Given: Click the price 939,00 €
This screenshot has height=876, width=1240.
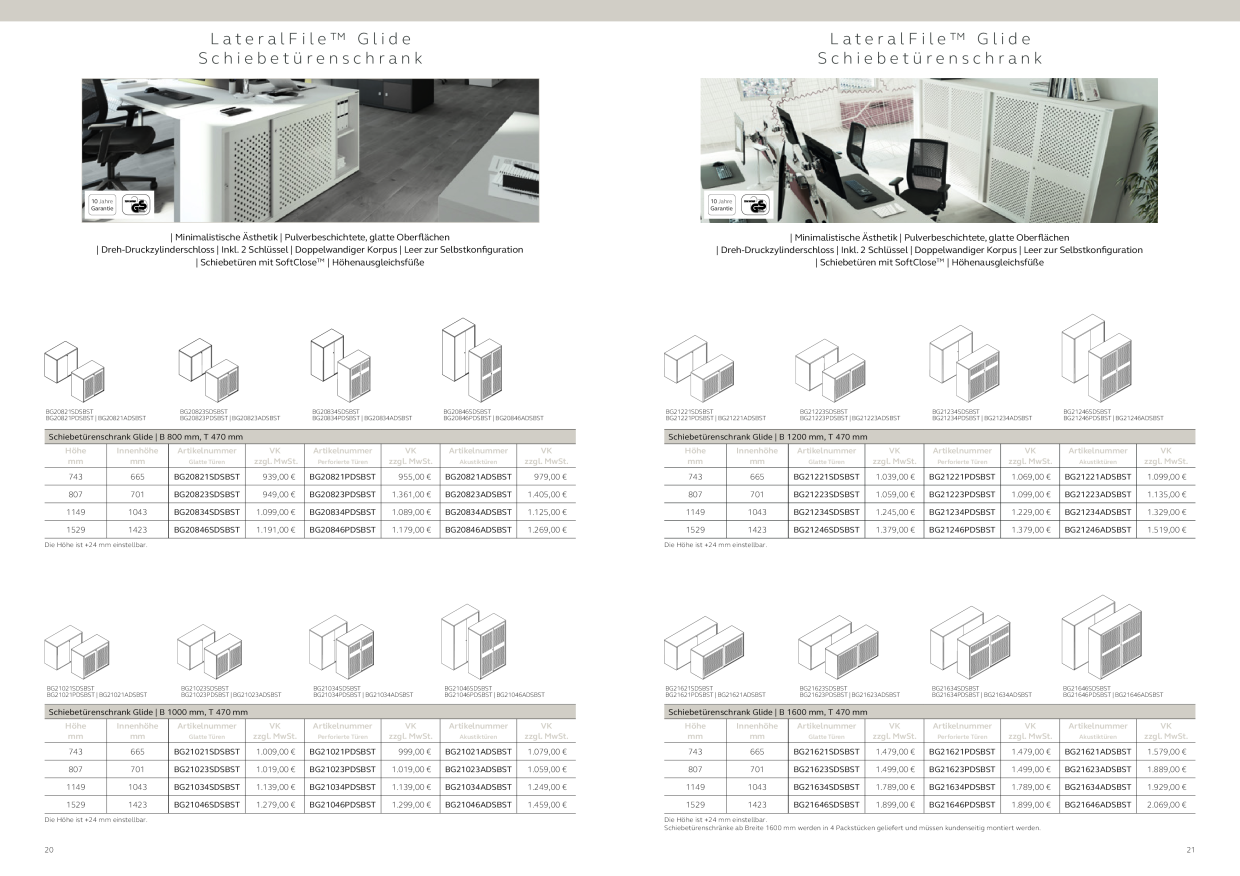Looking at the screenshot, I should coord(279,477).
